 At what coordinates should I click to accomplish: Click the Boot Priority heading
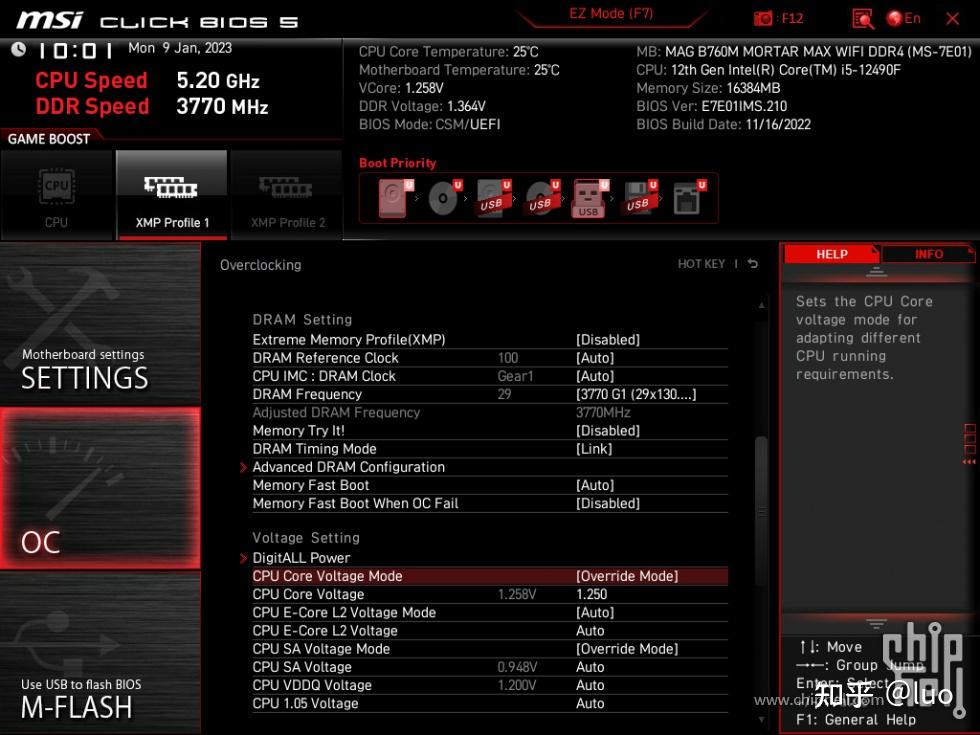tap(398, 163)
